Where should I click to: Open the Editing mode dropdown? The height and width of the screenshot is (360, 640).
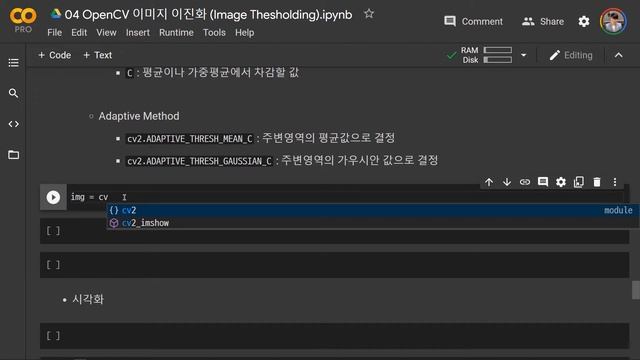pos(571,55)
